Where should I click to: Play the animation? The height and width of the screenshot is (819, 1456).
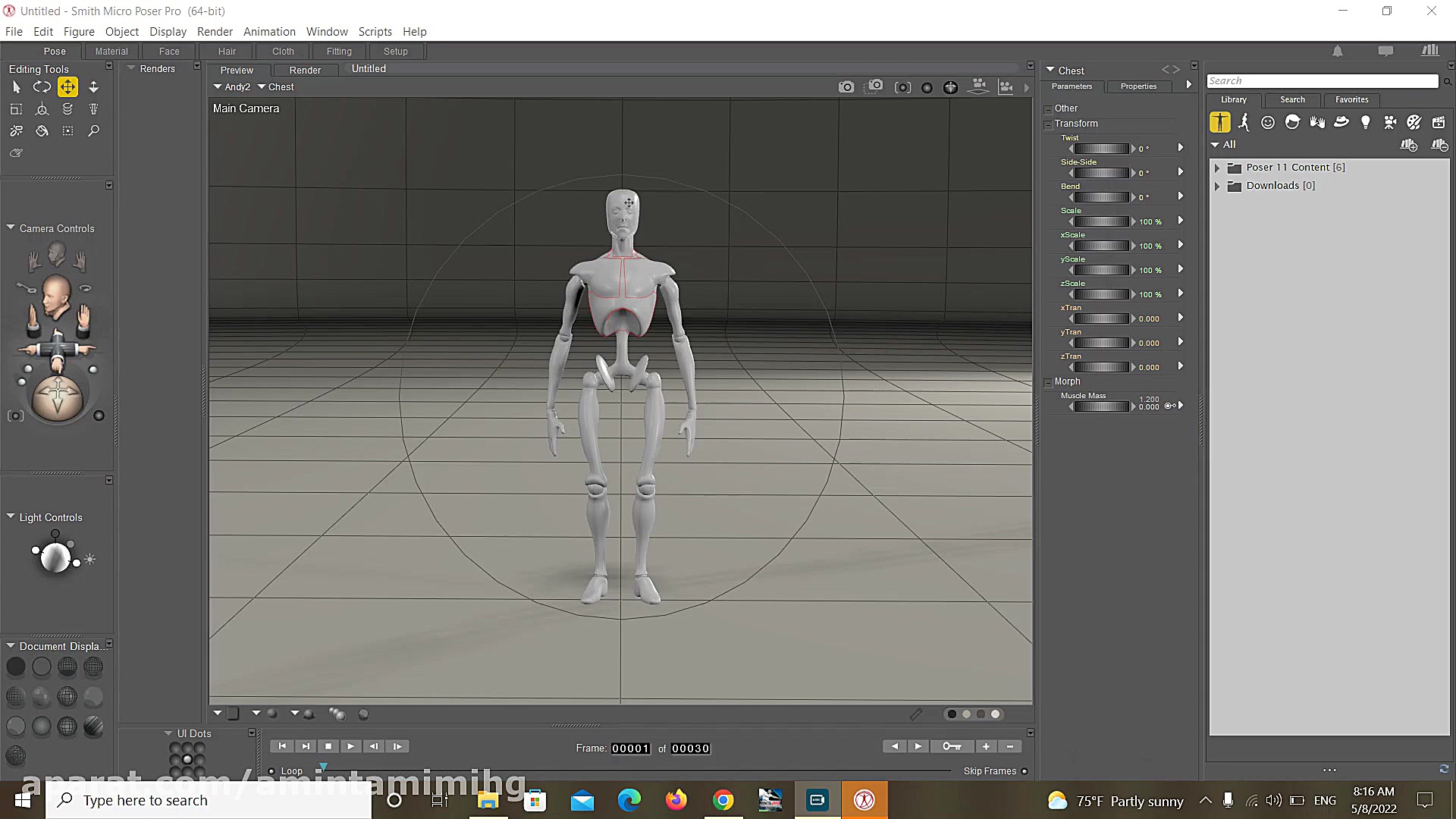(350, 747)
